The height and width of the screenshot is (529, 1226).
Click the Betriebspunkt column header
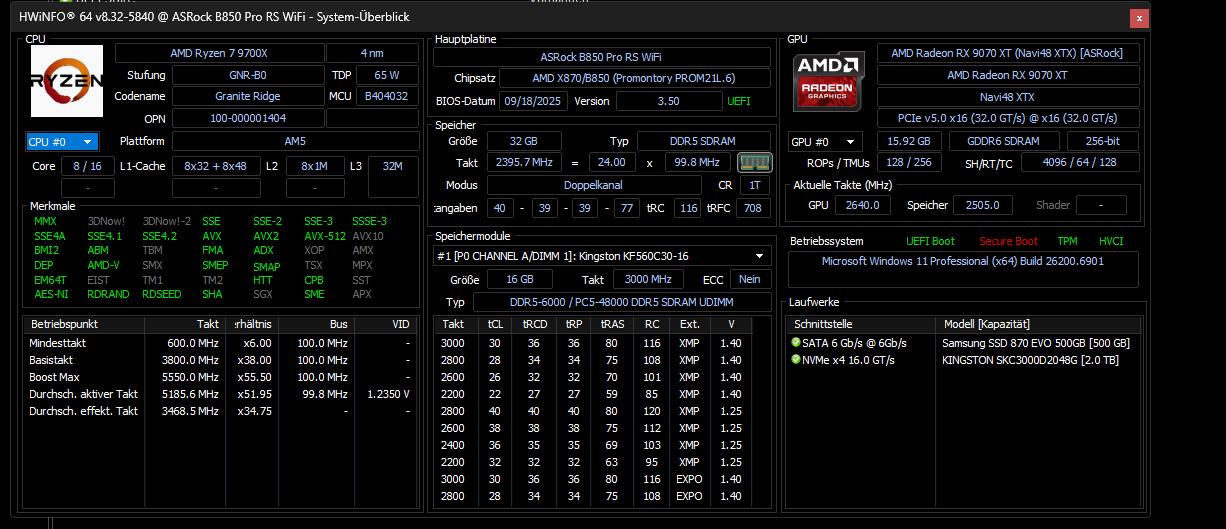[x=84, y=324]
